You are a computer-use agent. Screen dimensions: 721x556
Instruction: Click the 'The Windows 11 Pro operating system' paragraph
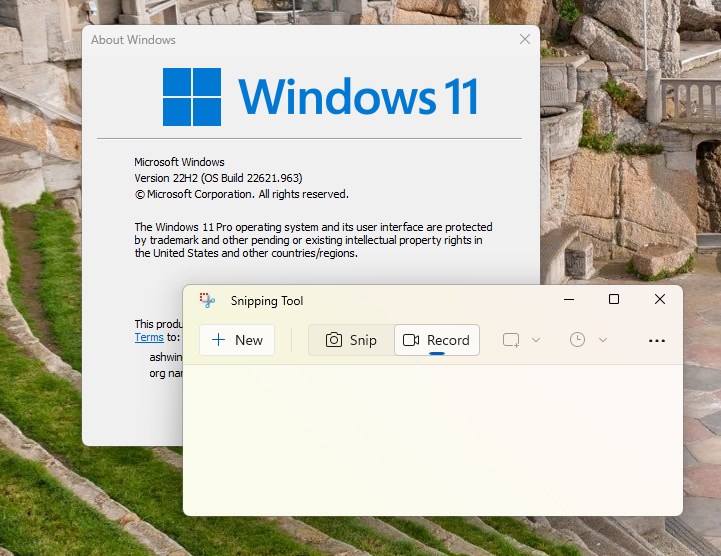314,240
